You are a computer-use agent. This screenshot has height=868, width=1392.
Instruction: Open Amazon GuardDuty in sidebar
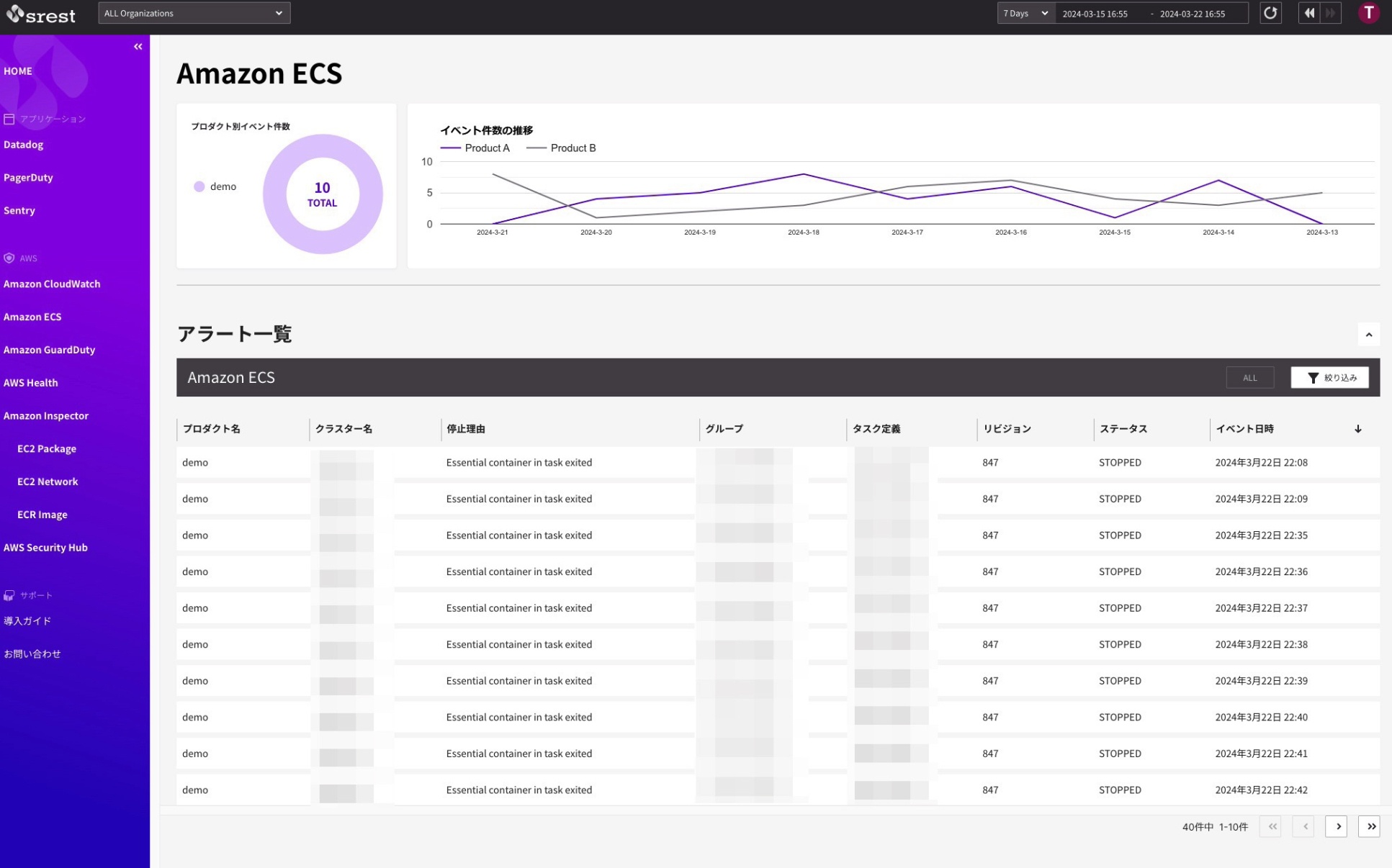[x=49, y=350]
